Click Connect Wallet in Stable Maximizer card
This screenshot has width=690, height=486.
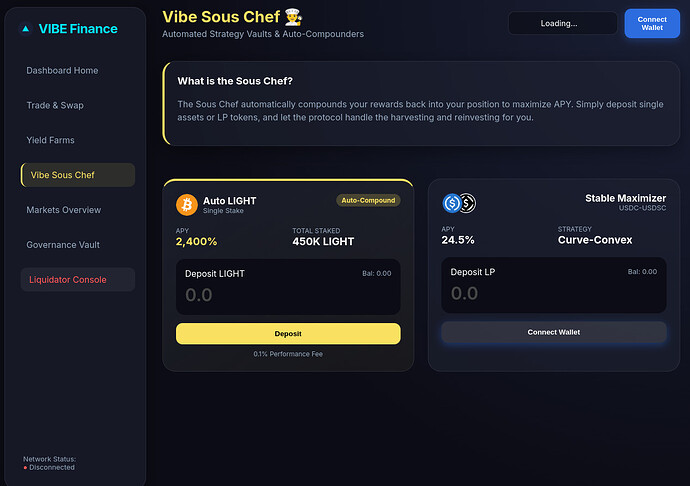tap(553, 332)
